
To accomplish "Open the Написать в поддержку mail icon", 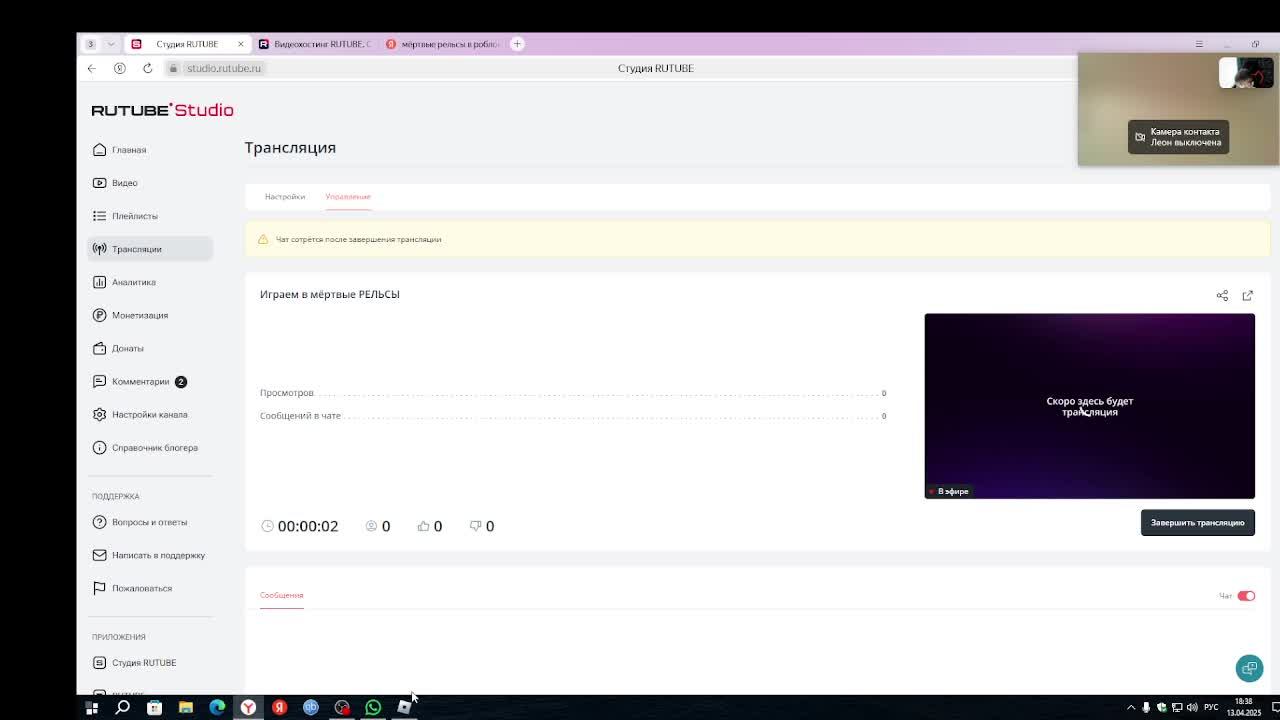I will point(99,555).
